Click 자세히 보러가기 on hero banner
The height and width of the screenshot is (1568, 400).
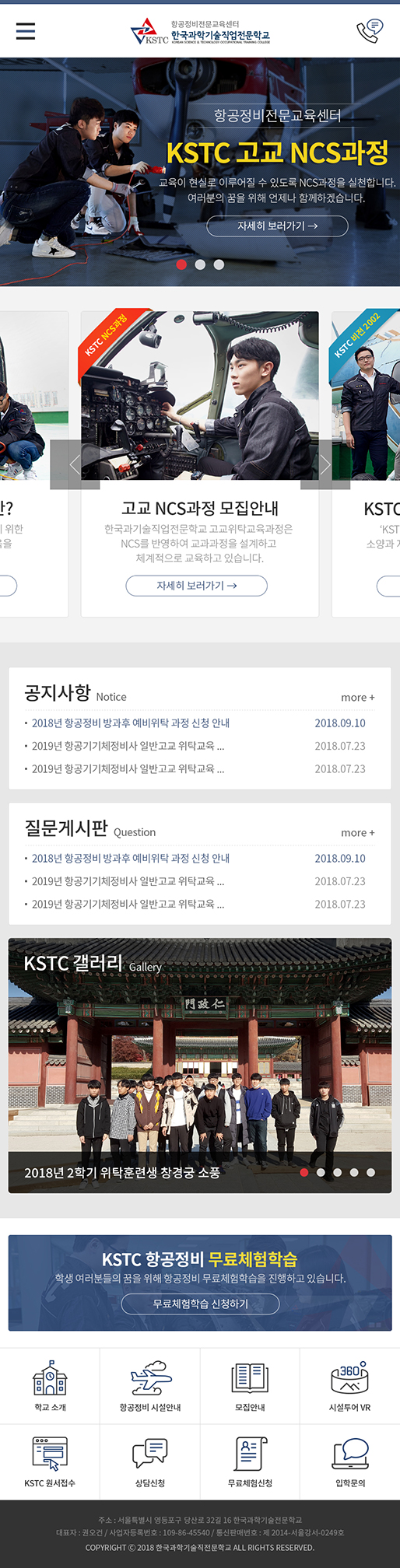point(277,226)
